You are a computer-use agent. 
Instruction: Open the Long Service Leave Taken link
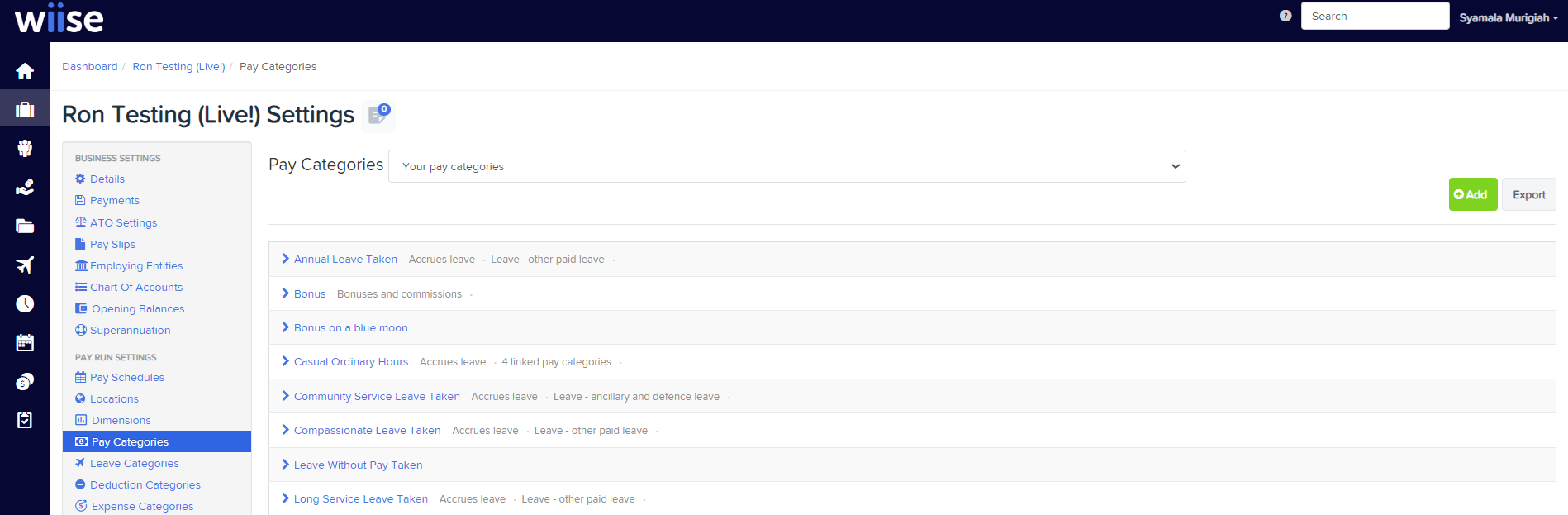361,498
